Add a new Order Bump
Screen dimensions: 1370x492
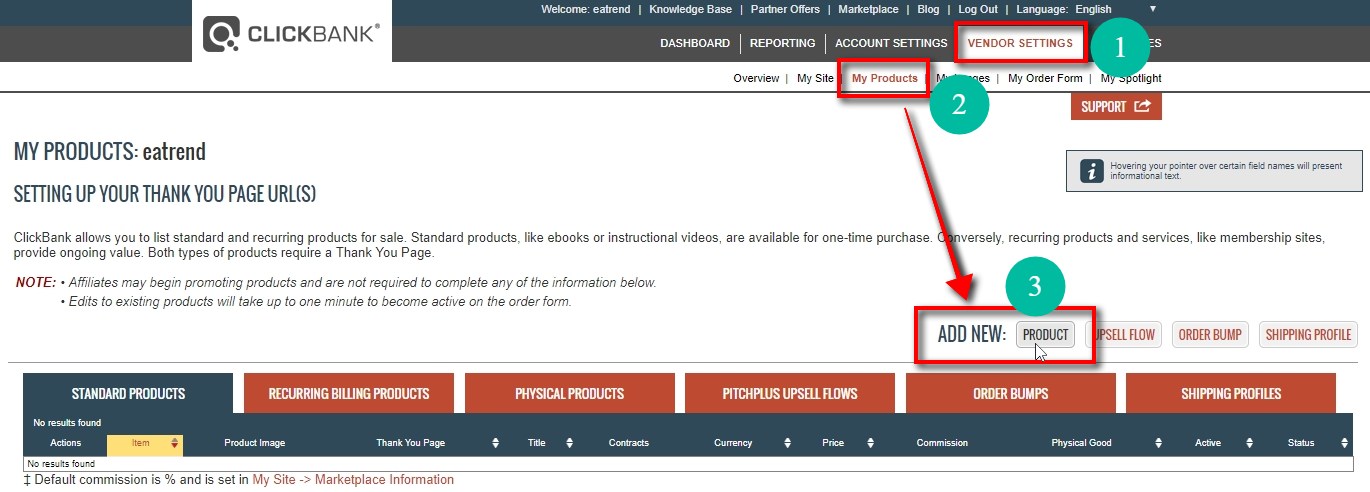(x=1209, y=335)
